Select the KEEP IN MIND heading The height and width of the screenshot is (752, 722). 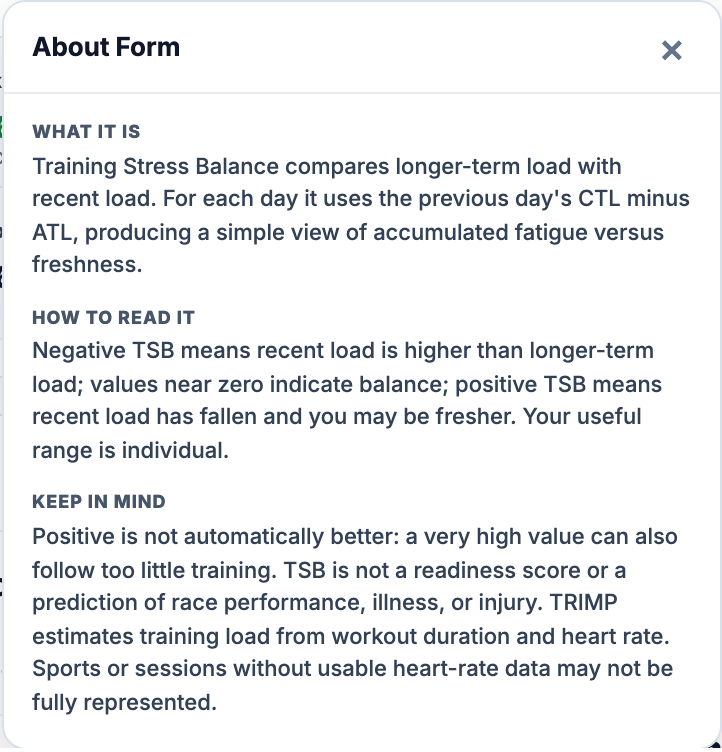(99, 502)
